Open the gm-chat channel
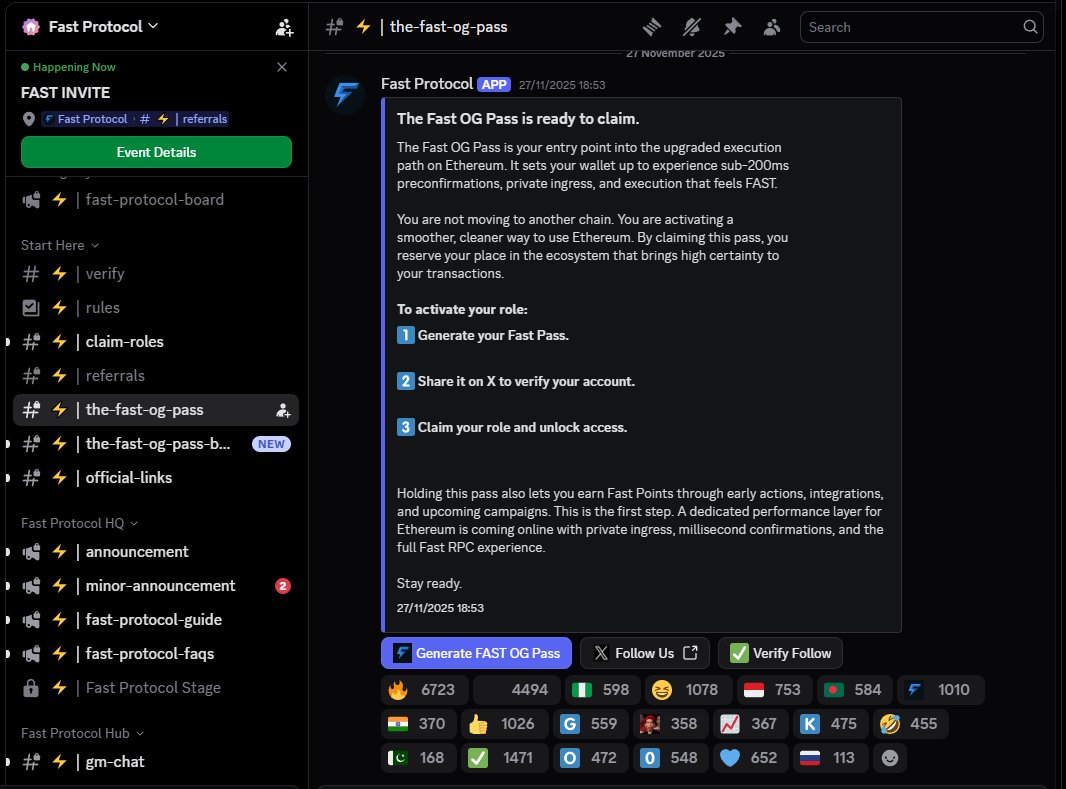 pyautogui.click(x=156, y=762)
